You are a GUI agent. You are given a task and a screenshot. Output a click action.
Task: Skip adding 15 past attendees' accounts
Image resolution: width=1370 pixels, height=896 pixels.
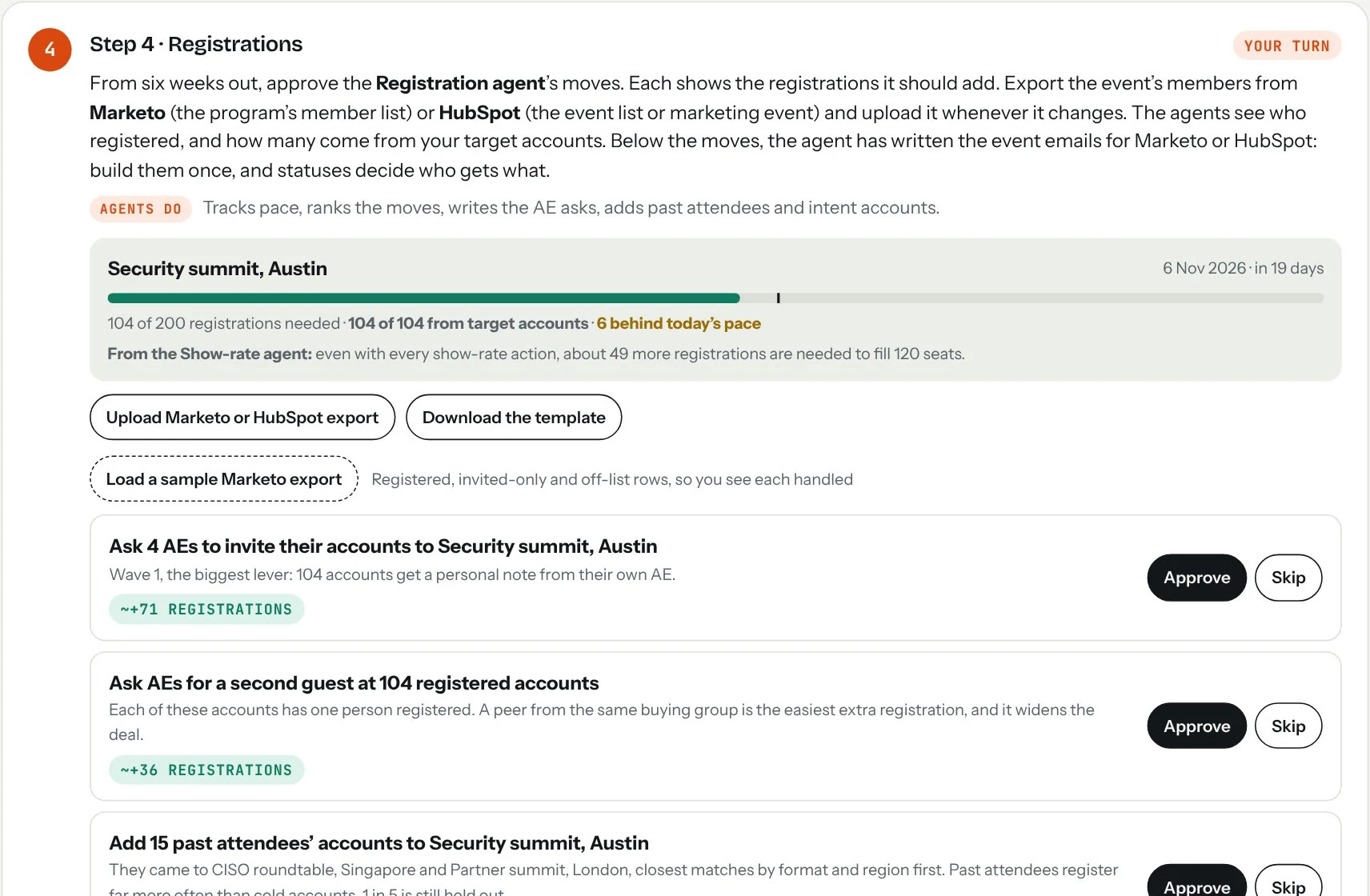pyautogui.click(x=1288, y=882)
